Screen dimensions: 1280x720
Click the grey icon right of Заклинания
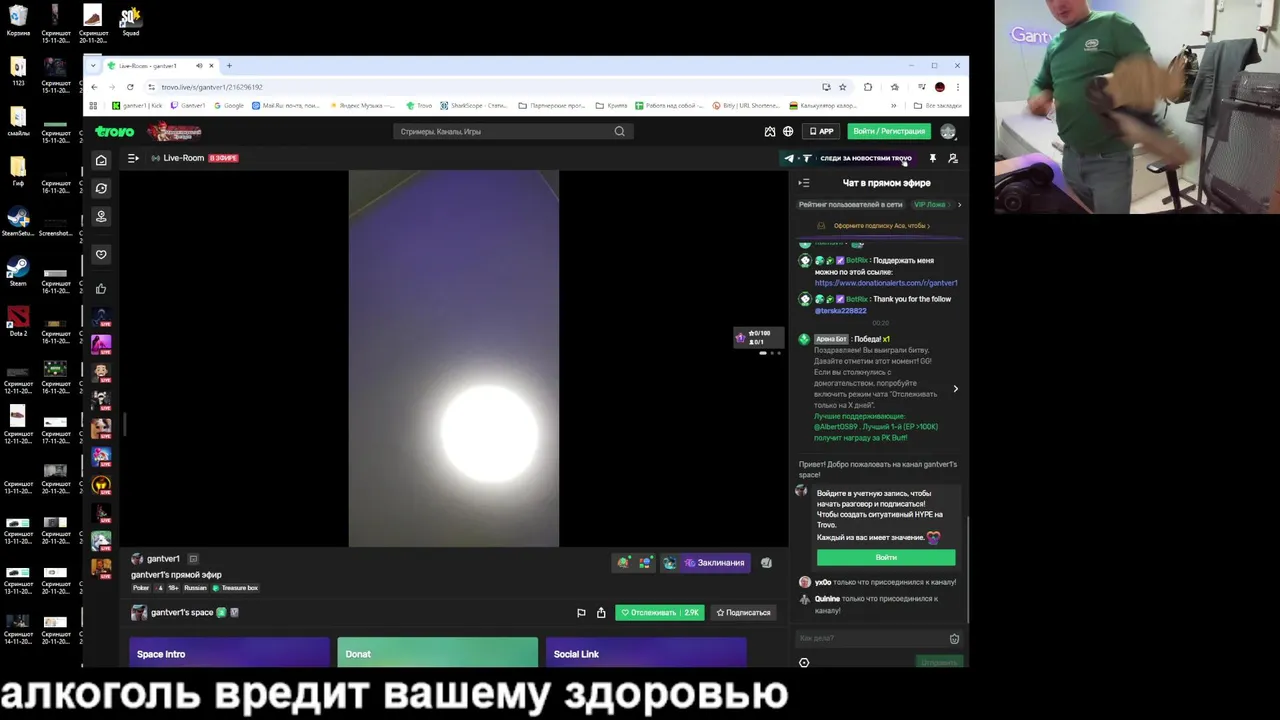coord(766,563)
